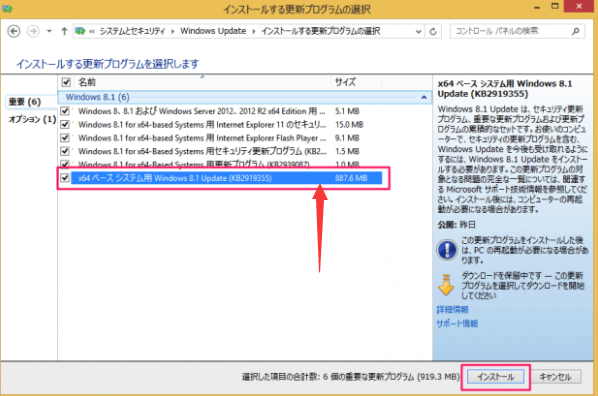
Task: Uncheck the Internet Explorer 11 security update
Action: 65,124
